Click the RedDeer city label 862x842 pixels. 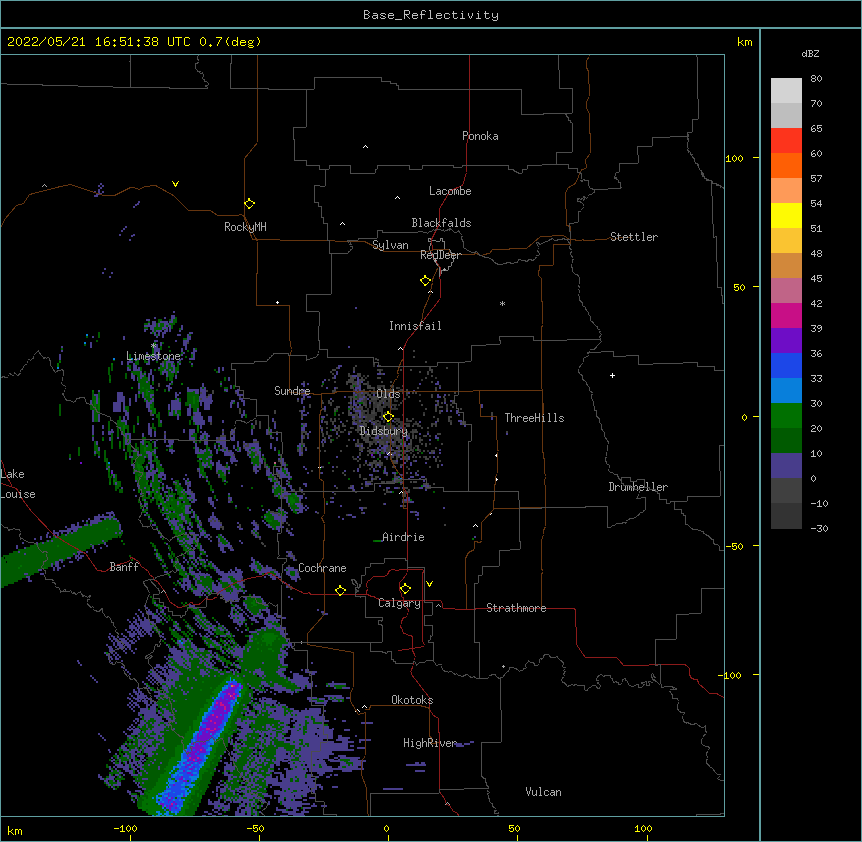click(x=440, y=255)
